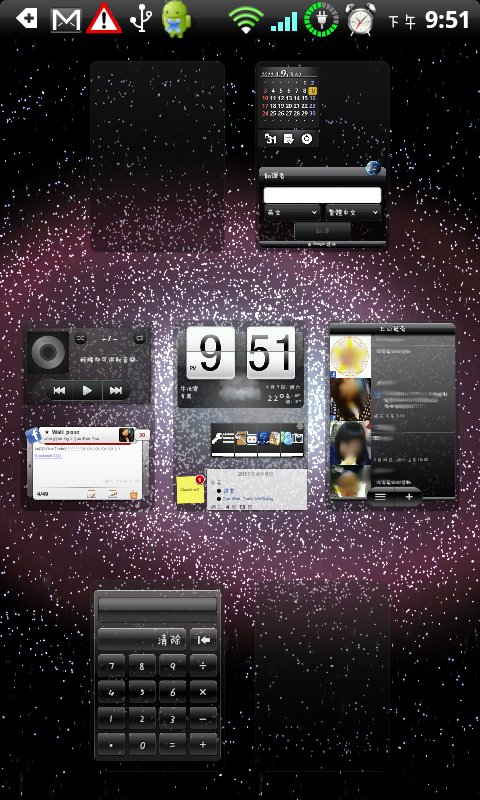The width and height of the screenshot is (480, 800).
Task: Open the yellow sticky note widget
Action: coord(190,490)
